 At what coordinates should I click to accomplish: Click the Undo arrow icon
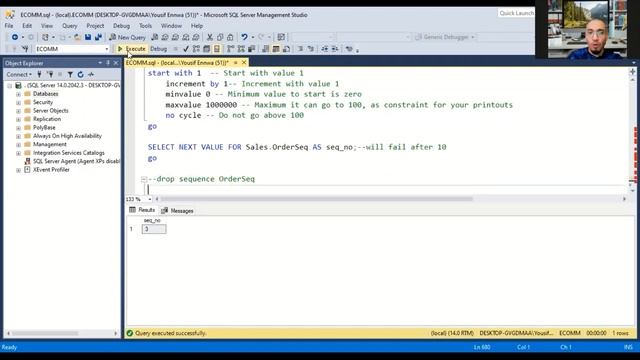(x=244, y=37)
